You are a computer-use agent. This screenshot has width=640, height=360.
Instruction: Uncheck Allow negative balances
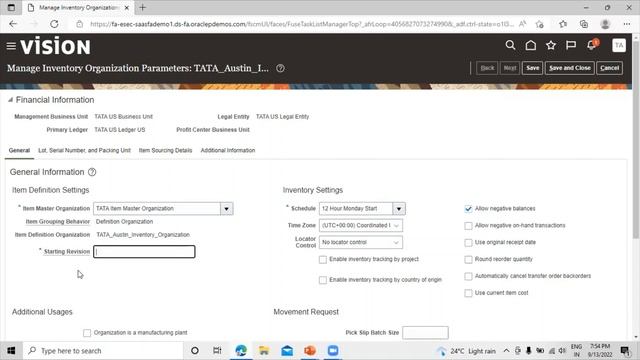coord(468,209)
